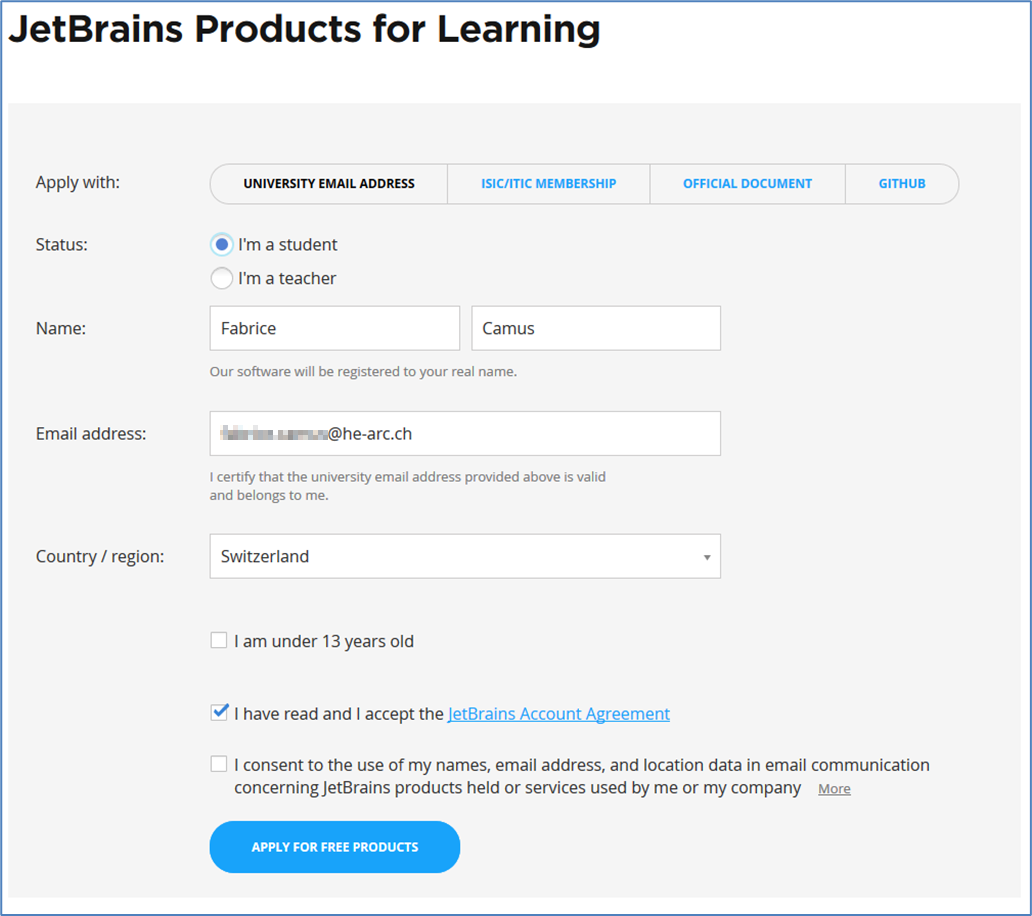This screenshot has height=916, width=1032.
Task: Open the Official Document tab
Action: coord(747,184)
